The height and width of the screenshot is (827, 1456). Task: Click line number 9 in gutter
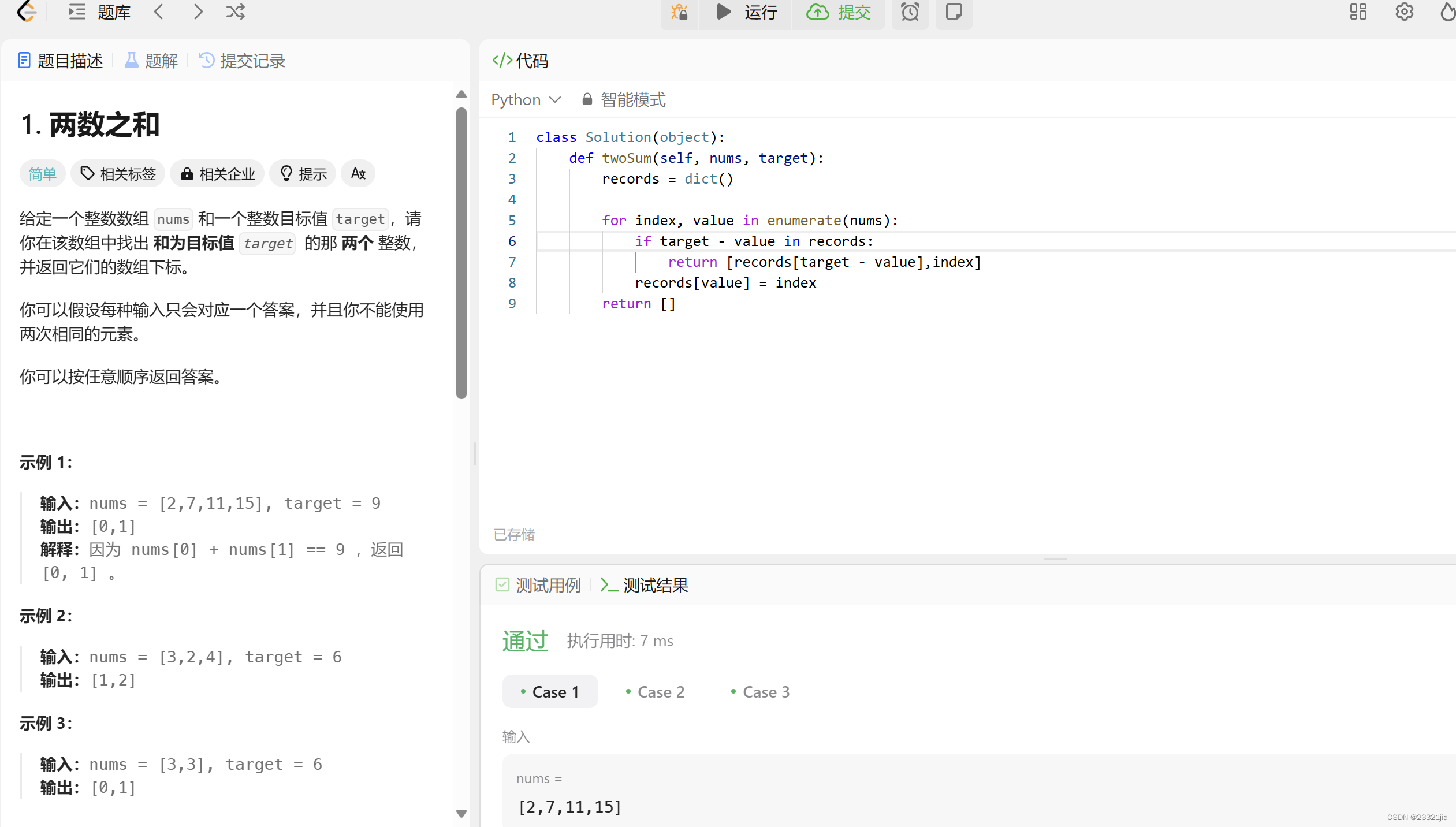512,304
